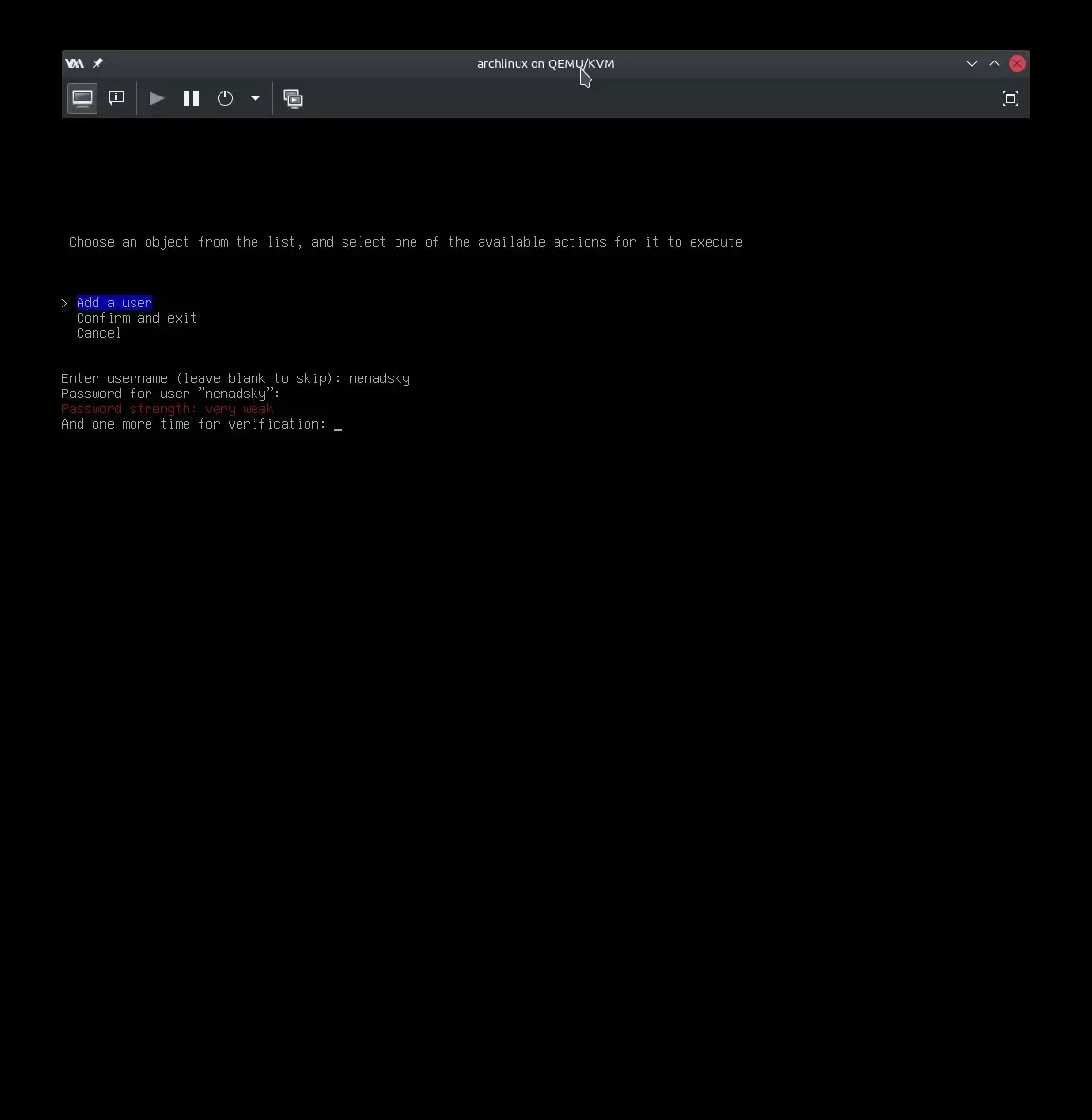Maximize the archlinux VM window
The height and width of the screenshot is (1120, 1092).
coord(995,63)
